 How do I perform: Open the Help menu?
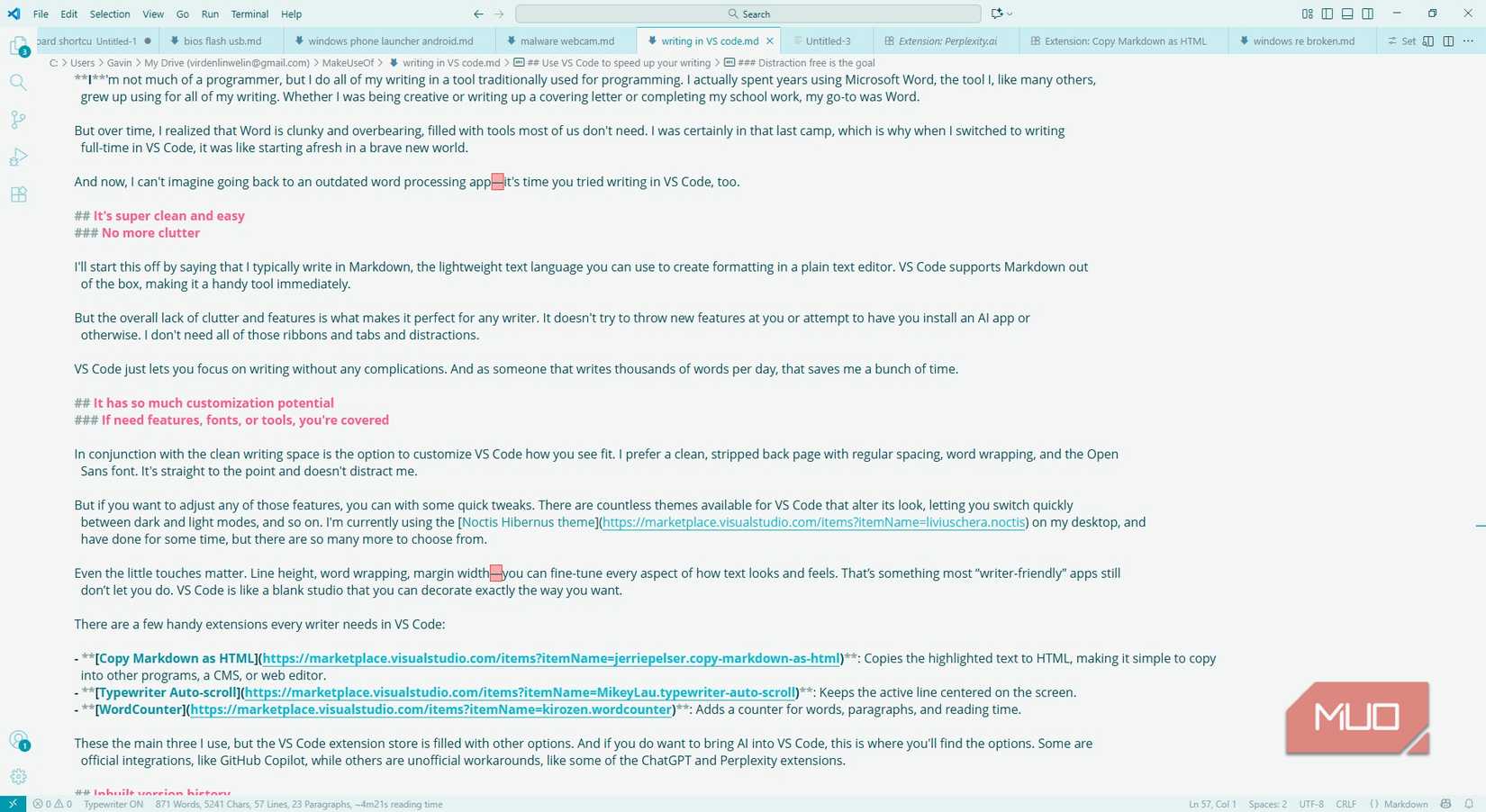point(291,14)
